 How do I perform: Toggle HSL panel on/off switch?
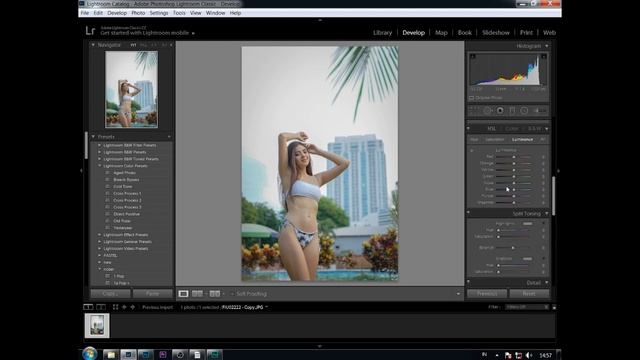469,129
